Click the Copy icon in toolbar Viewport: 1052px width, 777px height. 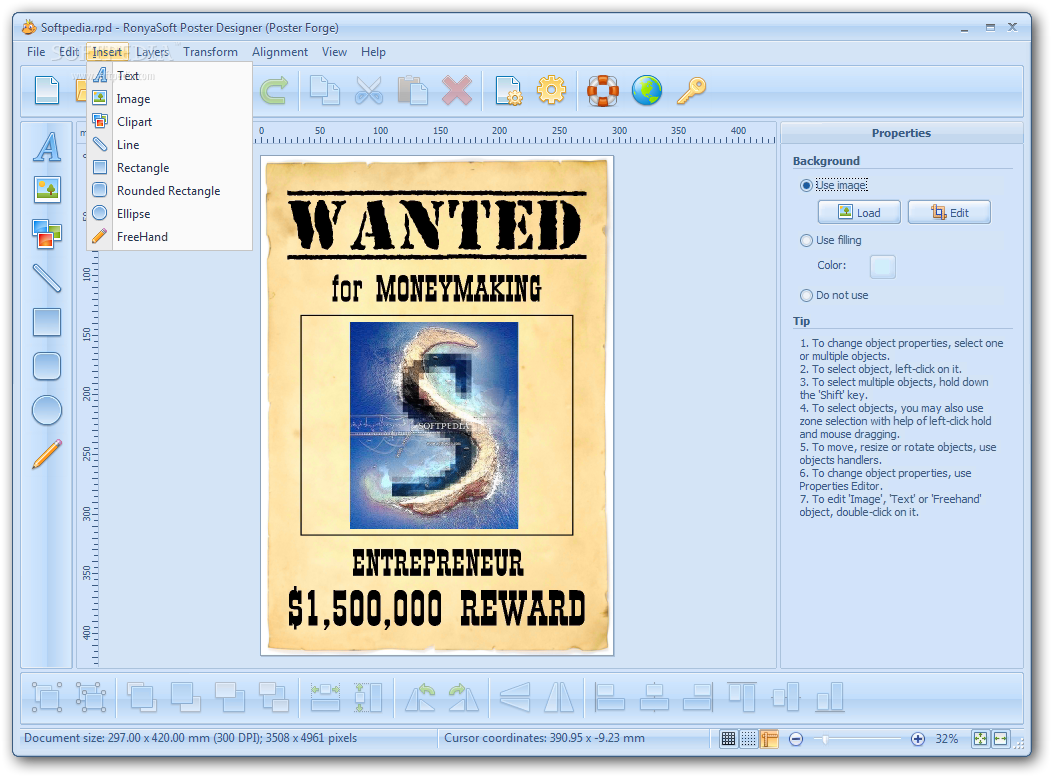coord(324,91)
